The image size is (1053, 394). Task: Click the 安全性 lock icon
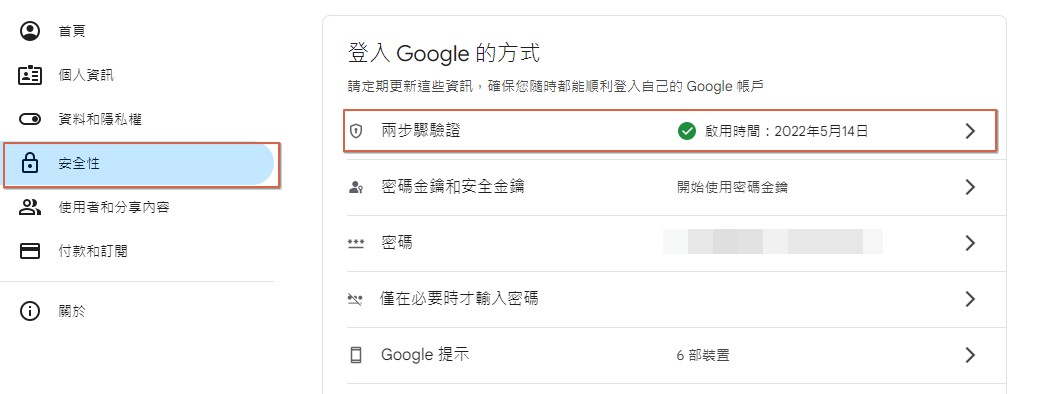pyautogui.click(x=30, y=163)
